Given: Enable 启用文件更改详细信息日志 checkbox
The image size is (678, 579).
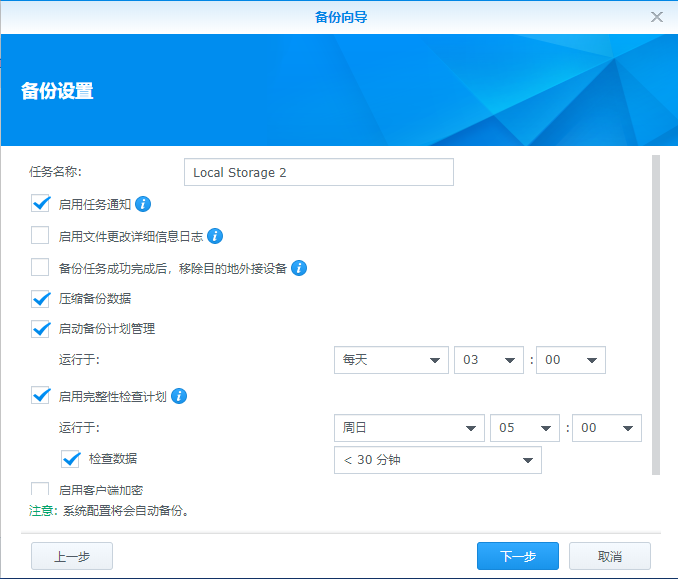Looking at the screenshot, I should 40,236.
